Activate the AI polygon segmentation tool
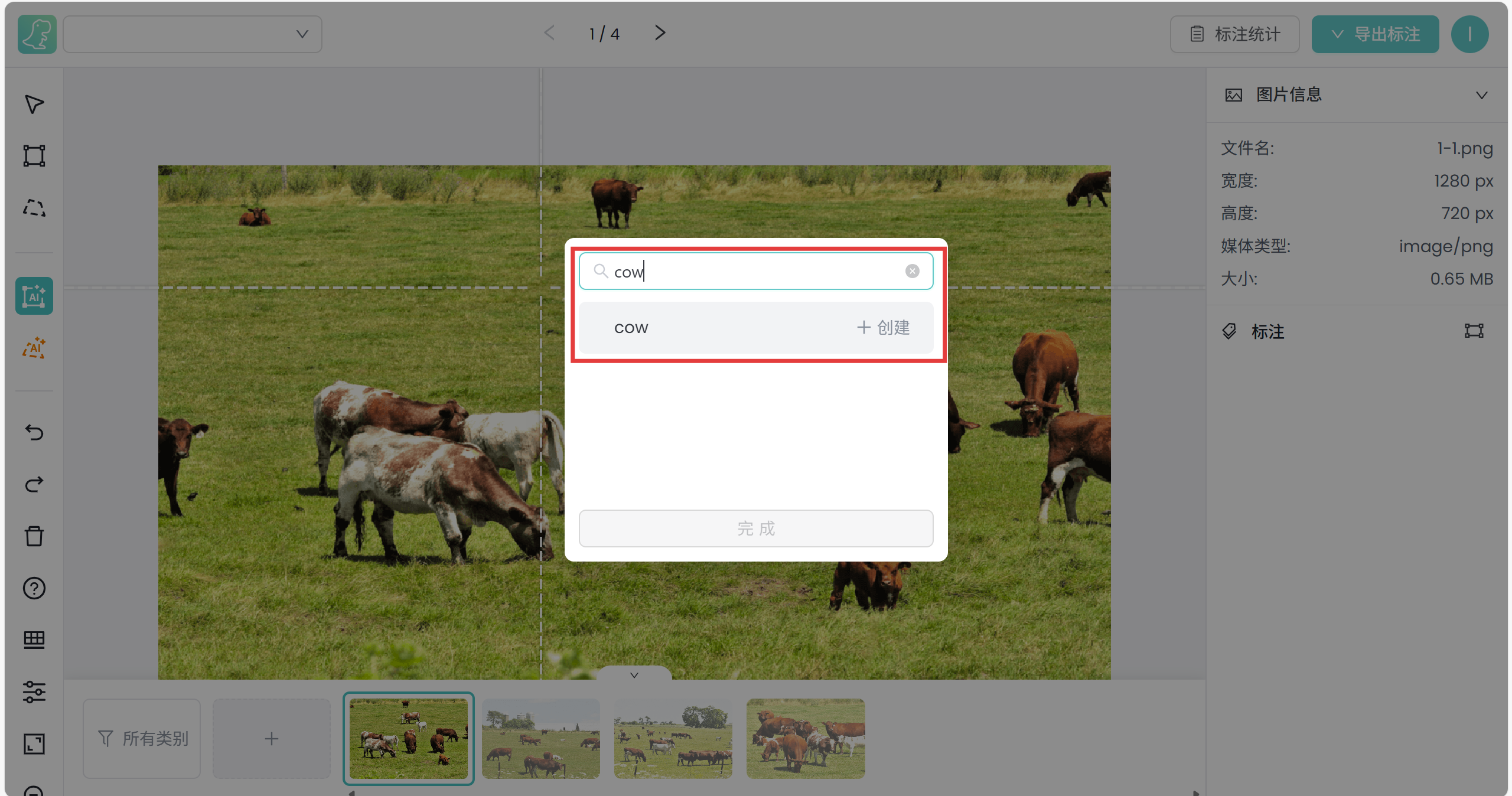The height and width of the screenshot is (796, 1512). (34, 348)
